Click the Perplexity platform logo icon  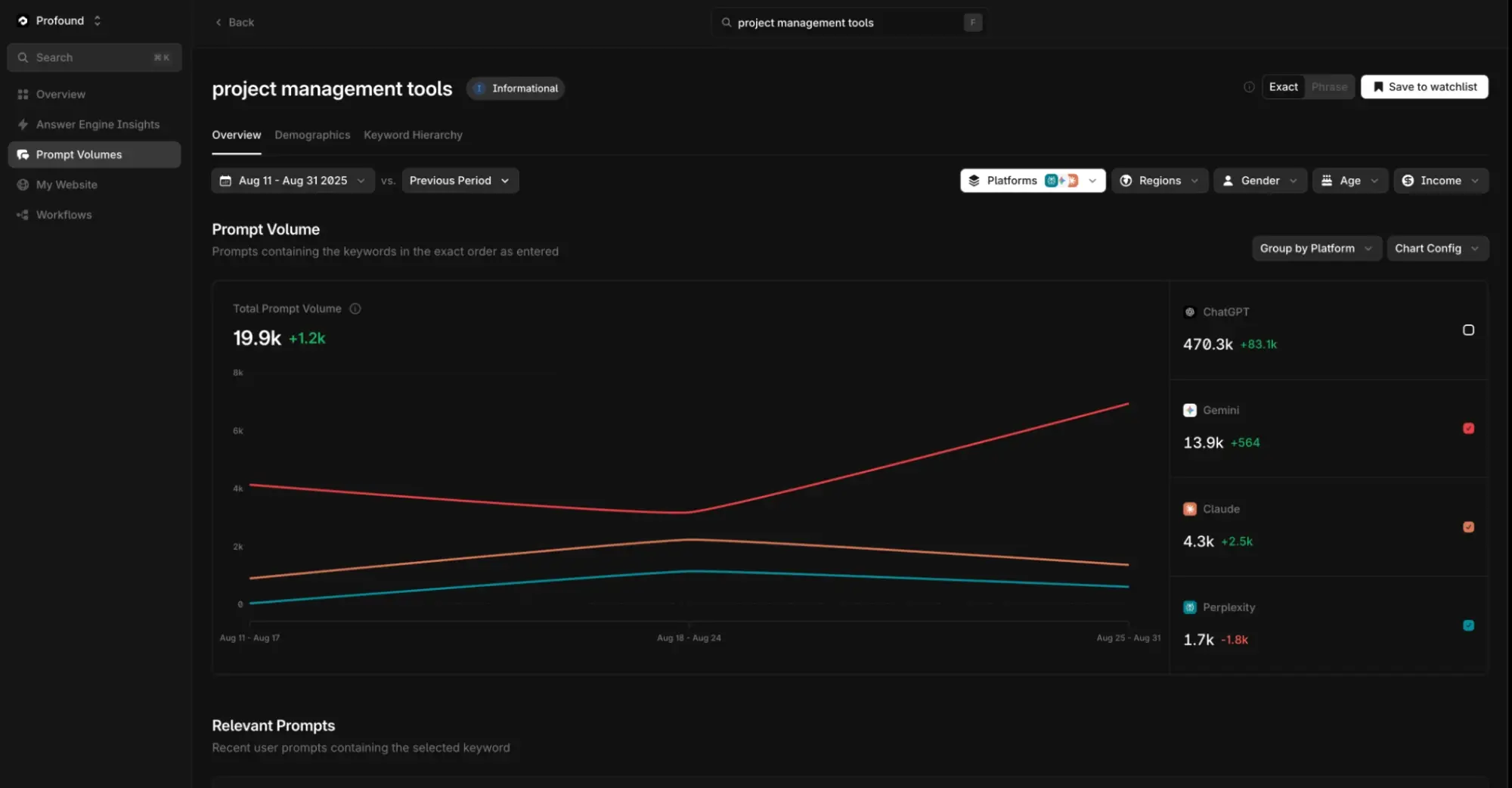click(x=1190, y=607)
